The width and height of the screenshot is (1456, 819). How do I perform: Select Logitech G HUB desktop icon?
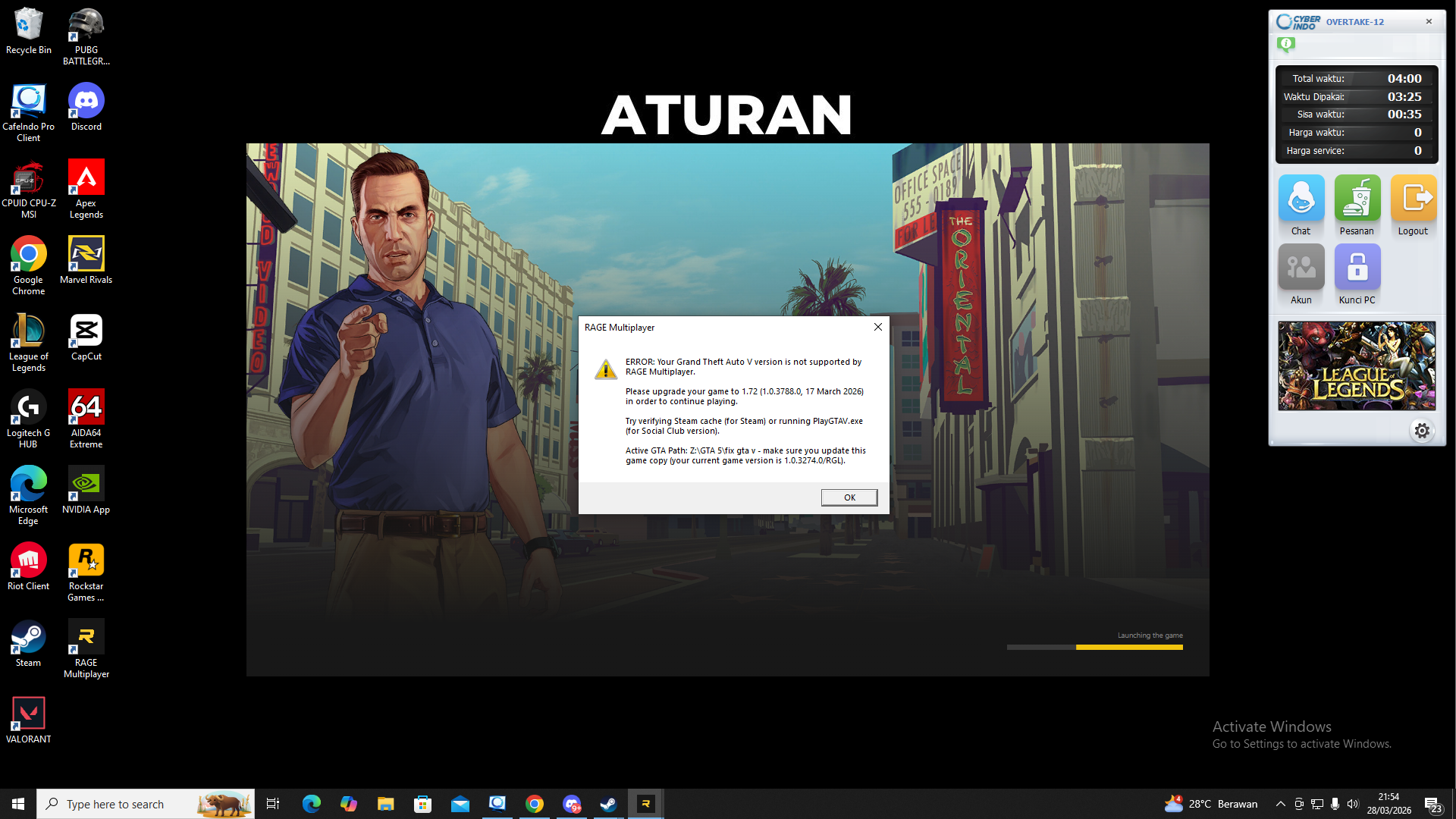coord(29,419)
